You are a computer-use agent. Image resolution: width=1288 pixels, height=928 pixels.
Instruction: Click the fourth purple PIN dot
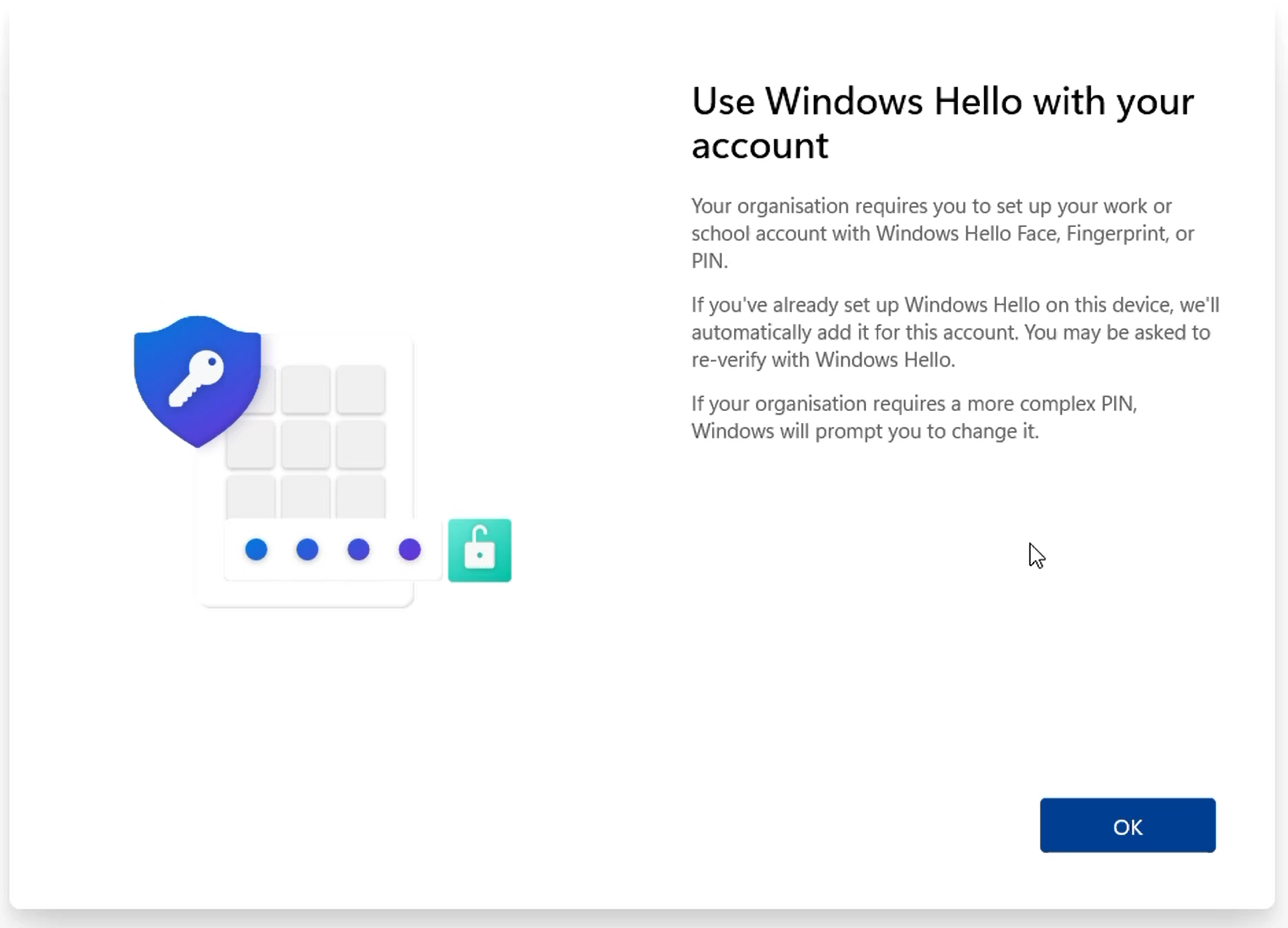tap(409, 550)
